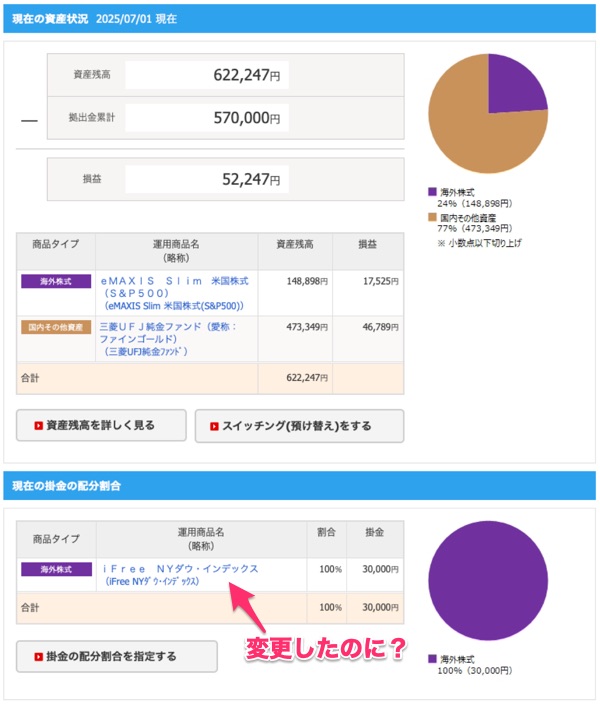Click red arrow icon in スイッチング button
The width and height of the screenshot is (600, 705).
[214, 426]
